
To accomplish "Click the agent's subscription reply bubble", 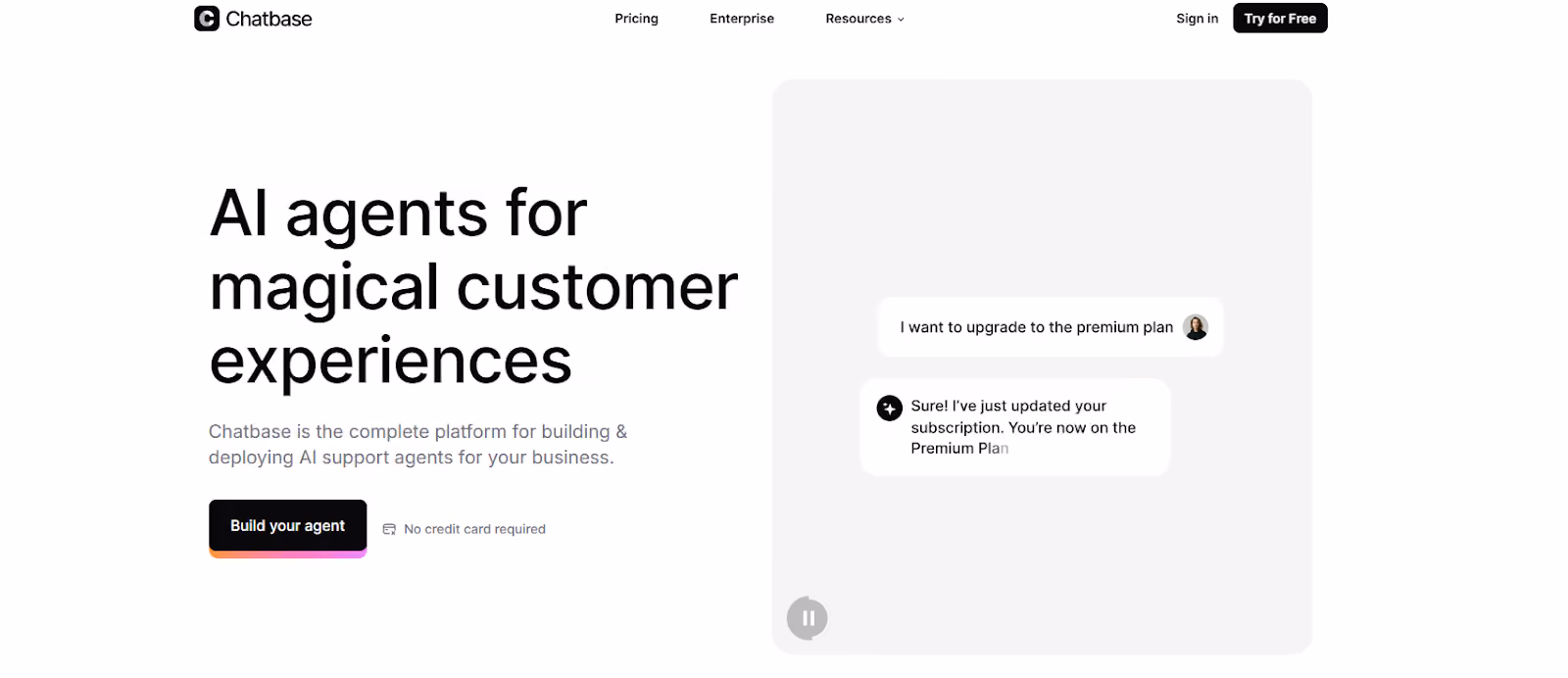I will pos(1015,427).
